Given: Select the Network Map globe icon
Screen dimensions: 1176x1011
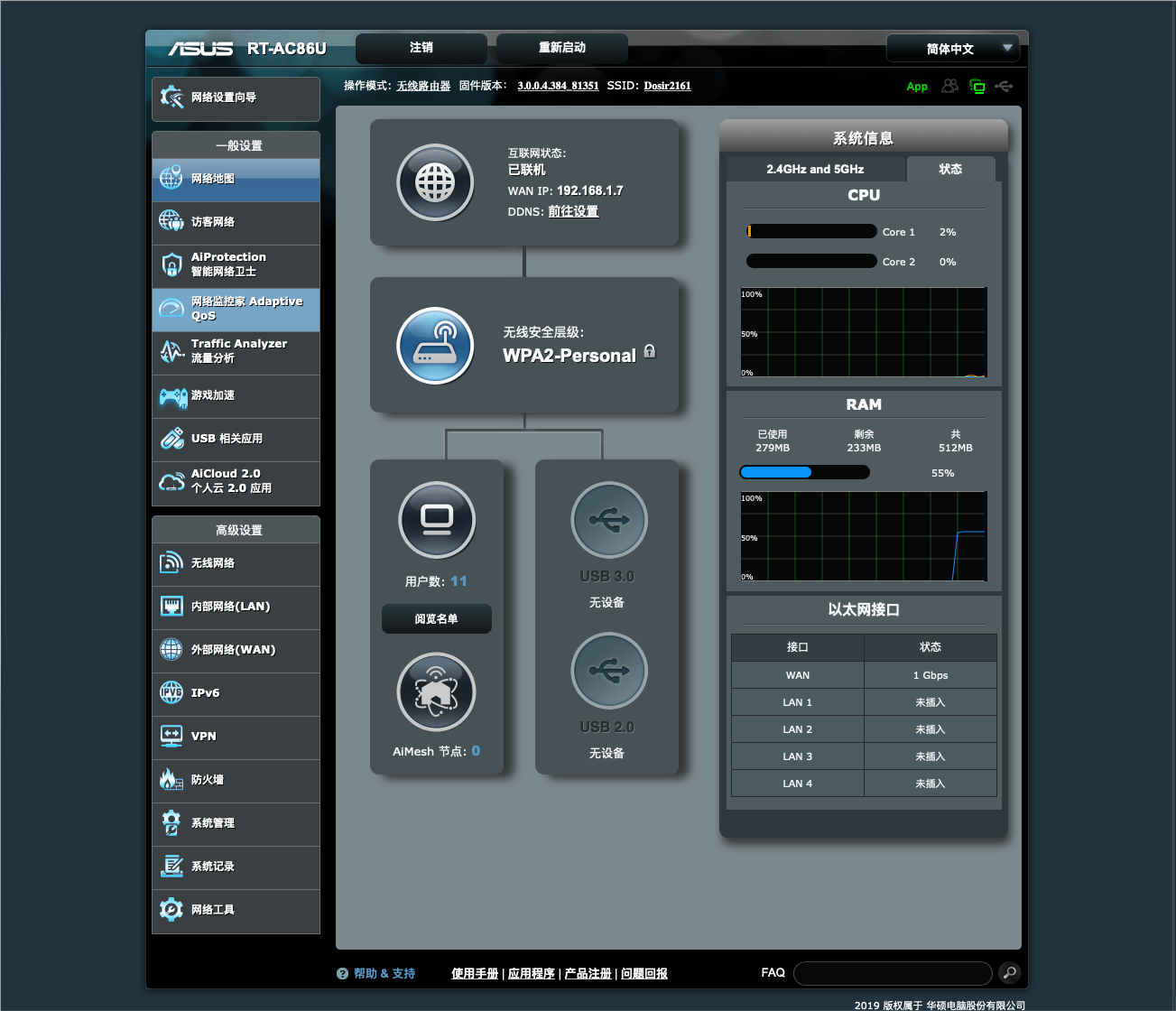Looking at the screenshot, I should click(171, 178).
